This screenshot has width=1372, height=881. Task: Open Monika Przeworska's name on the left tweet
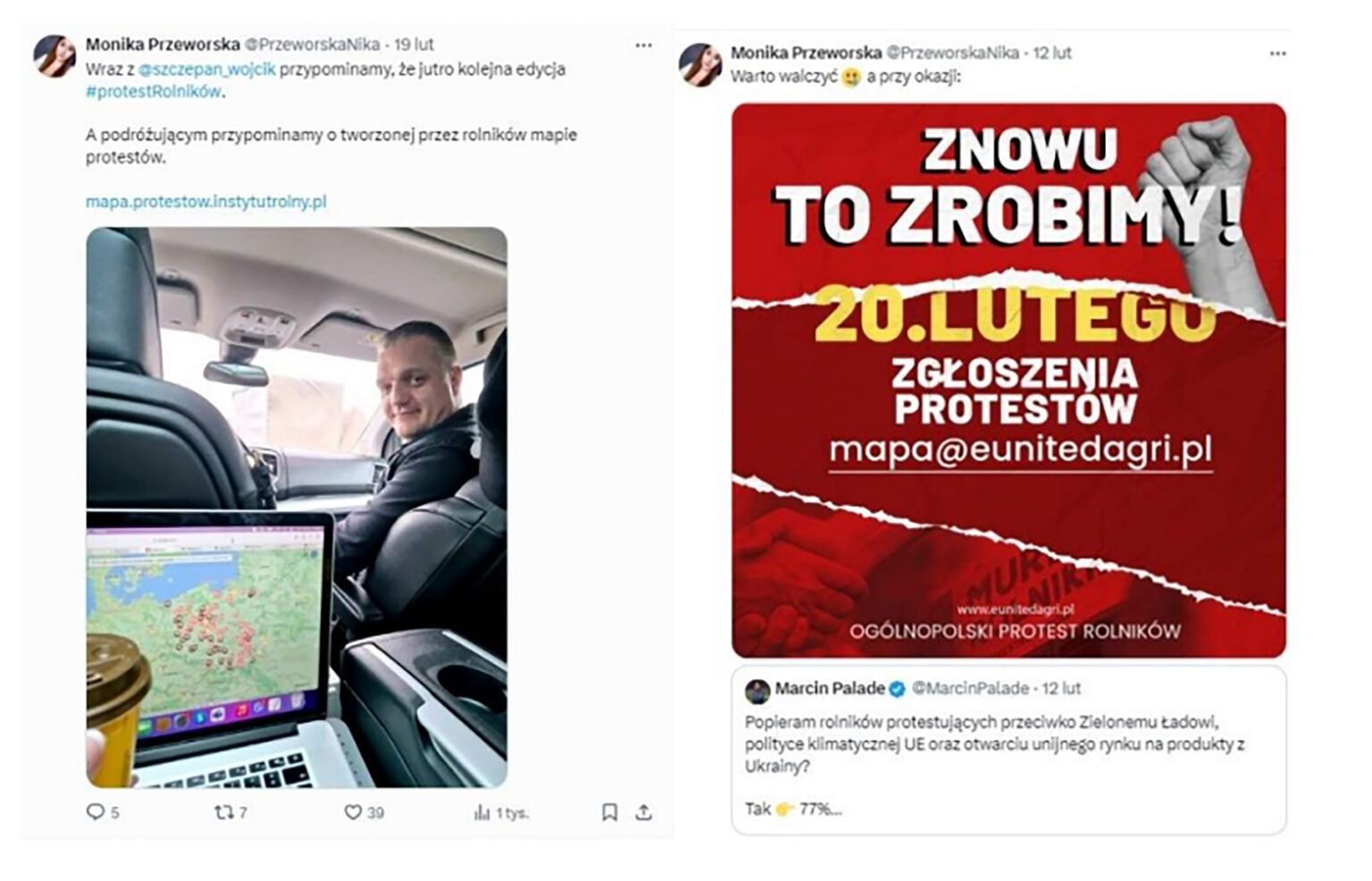pos(162,44)
